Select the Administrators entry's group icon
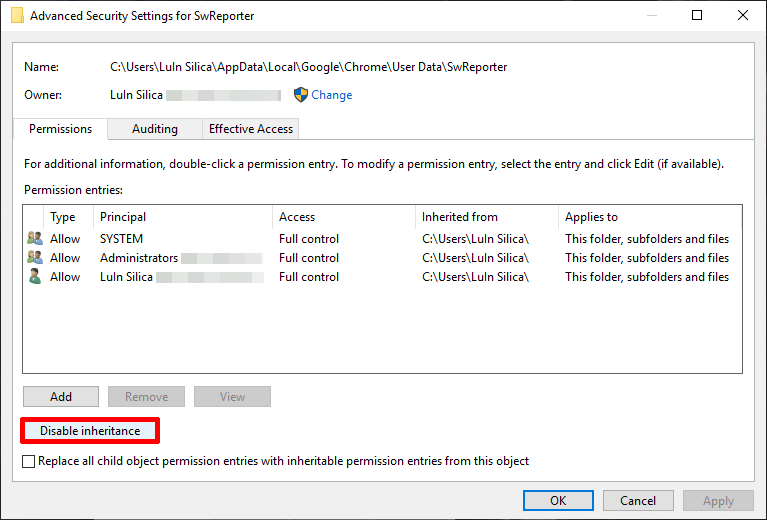Viewport: 767px width, 520px height. coord(35,258)
